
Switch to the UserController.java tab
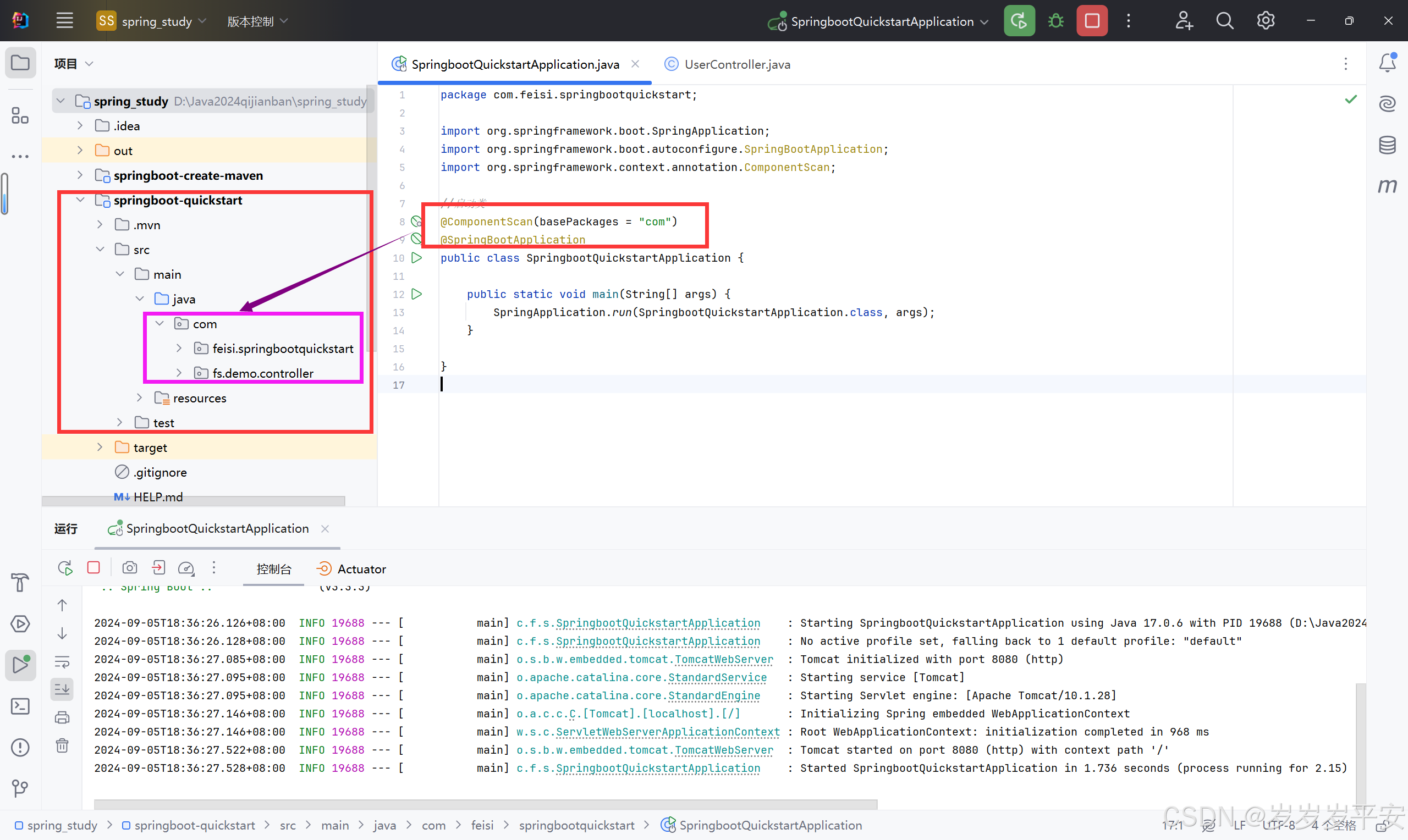pos(727,64)
